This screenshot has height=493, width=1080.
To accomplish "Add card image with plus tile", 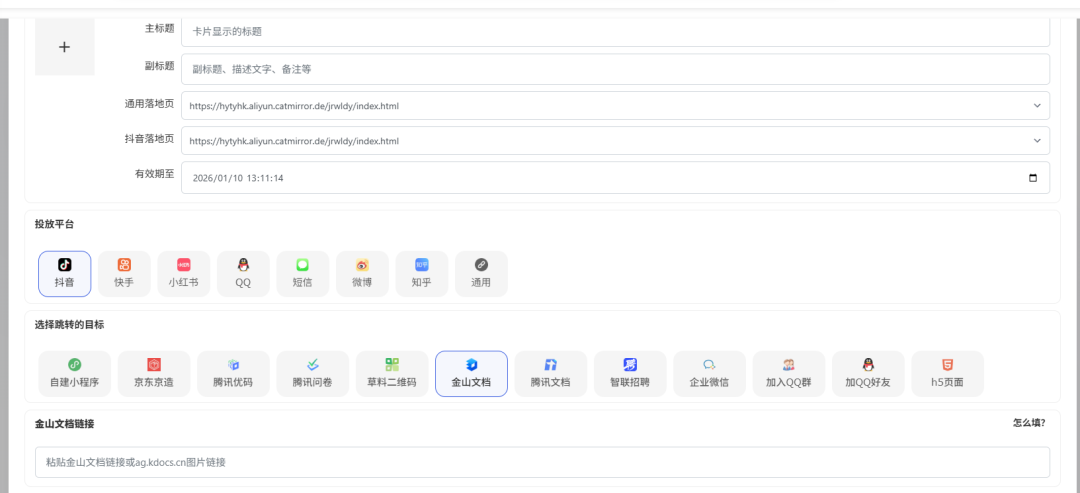I will (x=65, y=47).
